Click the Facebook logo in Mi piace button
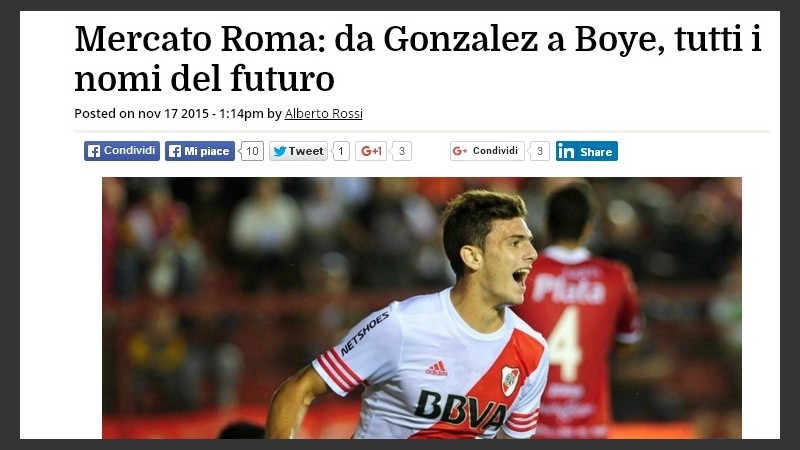This screenshot has width=800, height=450. (x=175, y=152)
